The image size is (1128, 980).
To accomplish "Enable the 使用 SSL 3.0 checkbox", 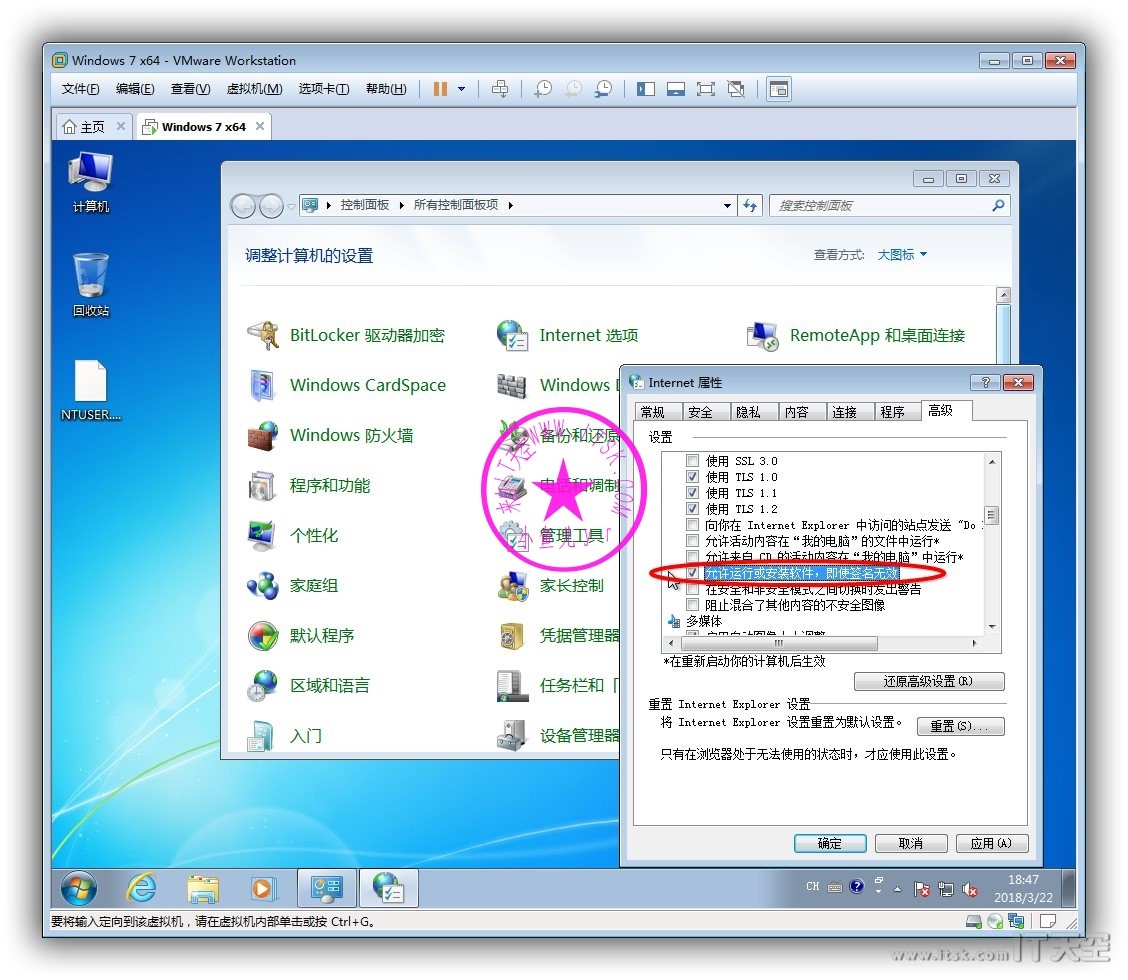I will pos(692,461).
